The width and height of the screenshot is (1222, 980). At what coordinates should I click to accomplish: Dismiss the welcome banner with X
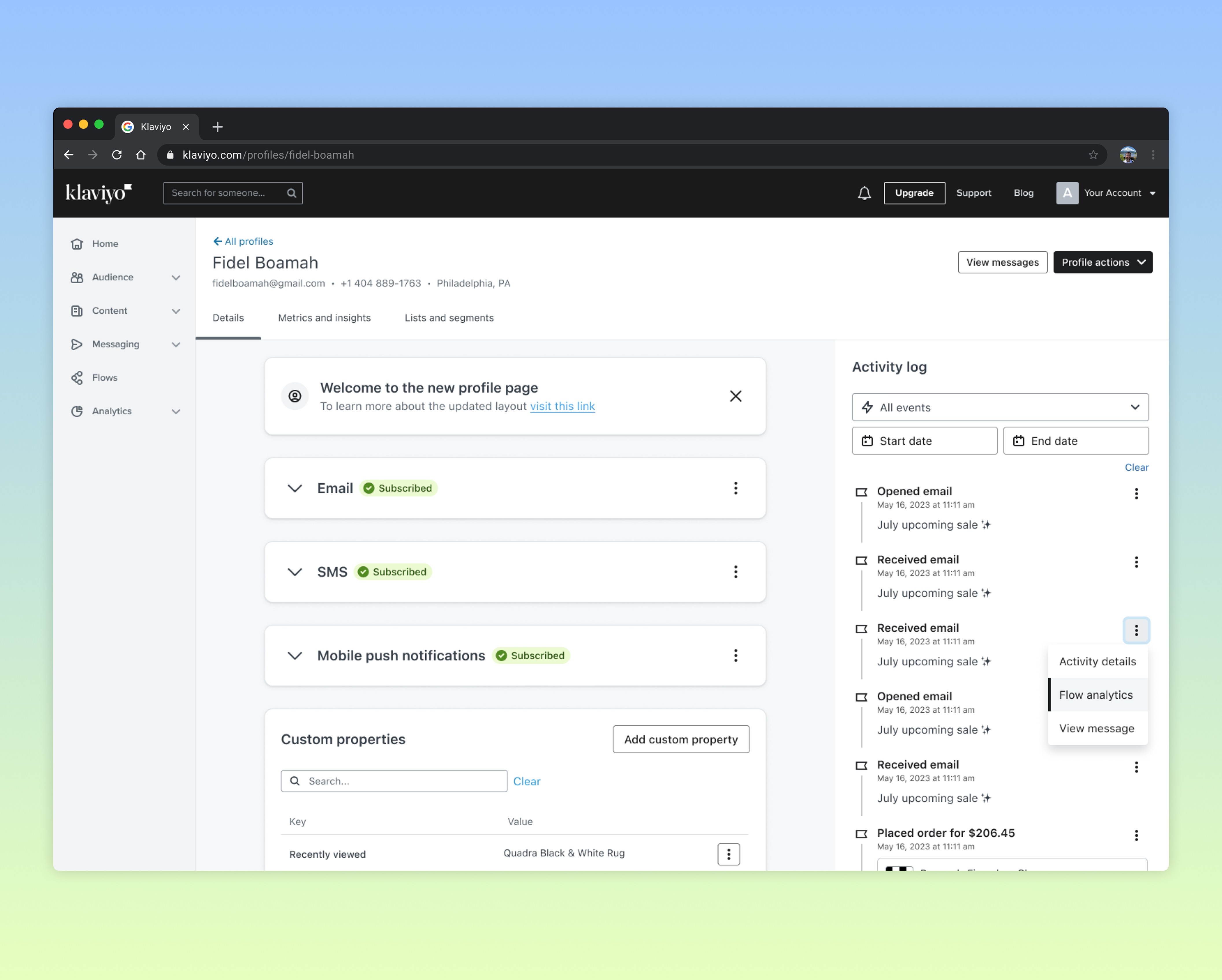[735, 396]
